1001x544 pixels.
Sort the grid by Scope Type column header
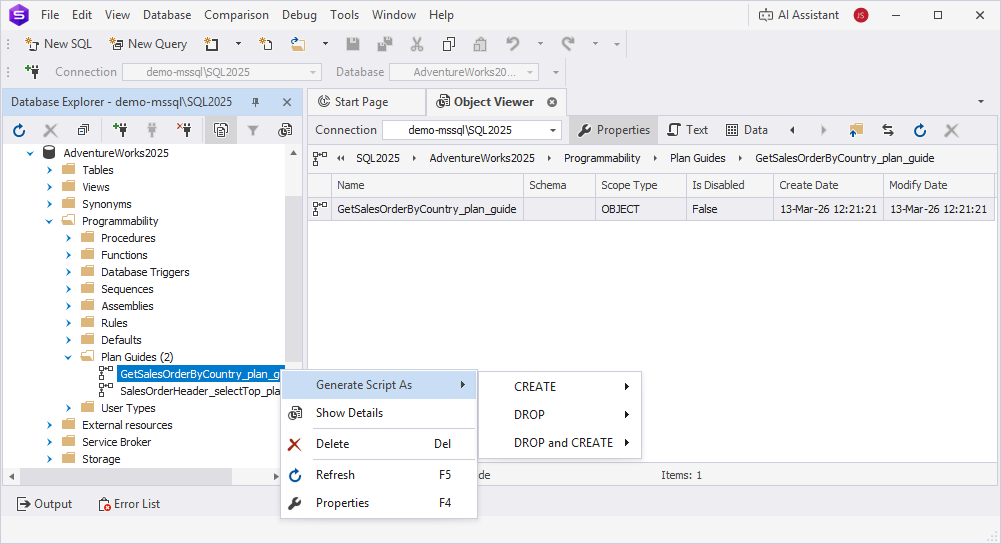coord(640,185)
